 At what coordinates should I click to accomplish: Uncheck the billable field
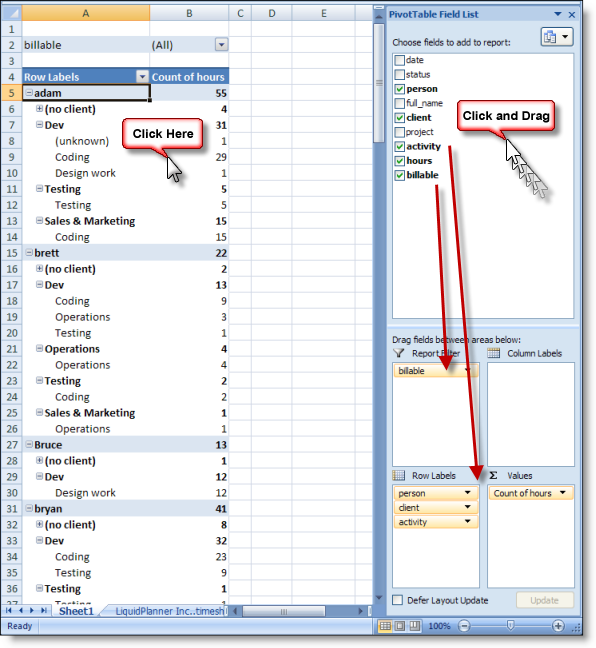click(399, 175)
